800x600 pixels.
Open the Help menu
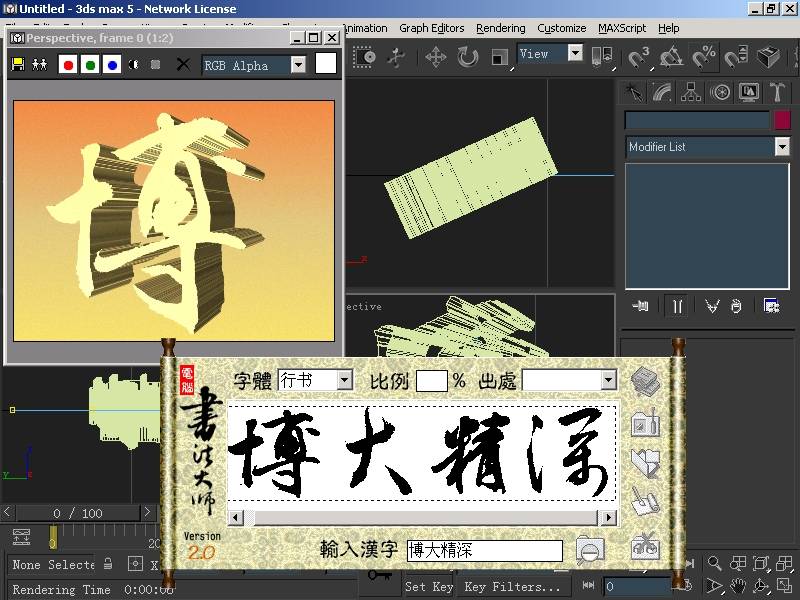(x=668, y=28)
